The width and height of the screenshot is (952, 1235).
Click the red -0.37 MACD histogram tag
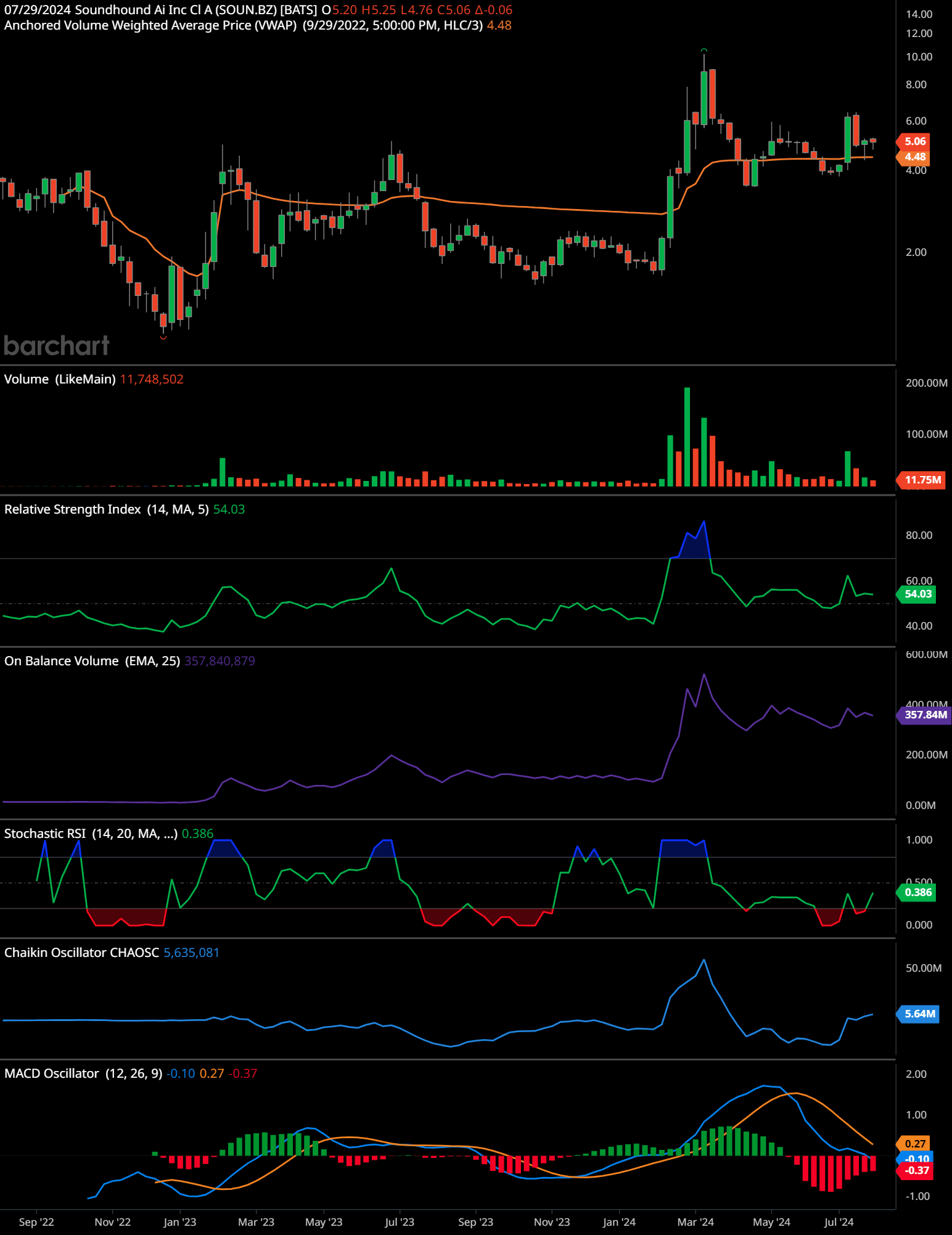click(x=916, y=1170)
